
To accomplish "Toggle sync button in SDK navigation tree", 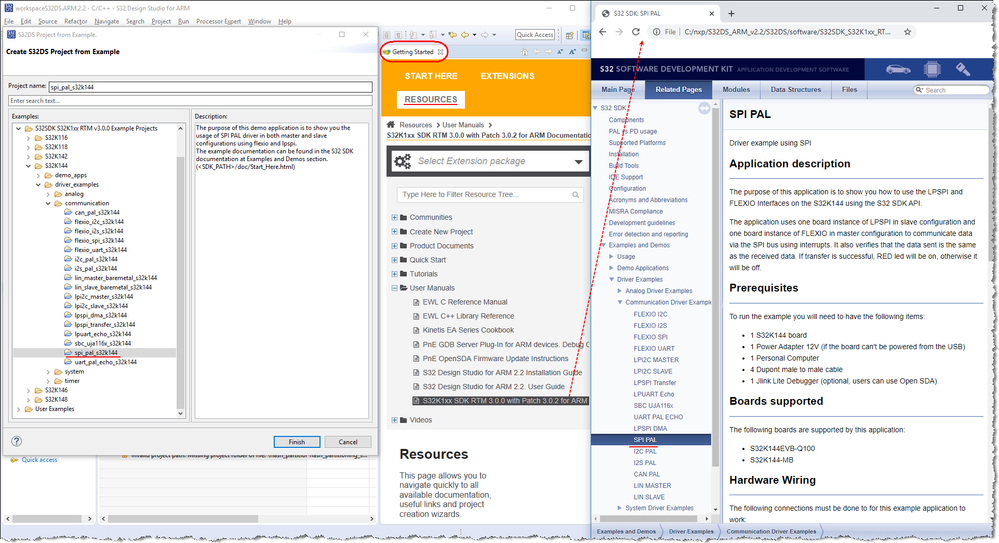I will click(704, 108).
